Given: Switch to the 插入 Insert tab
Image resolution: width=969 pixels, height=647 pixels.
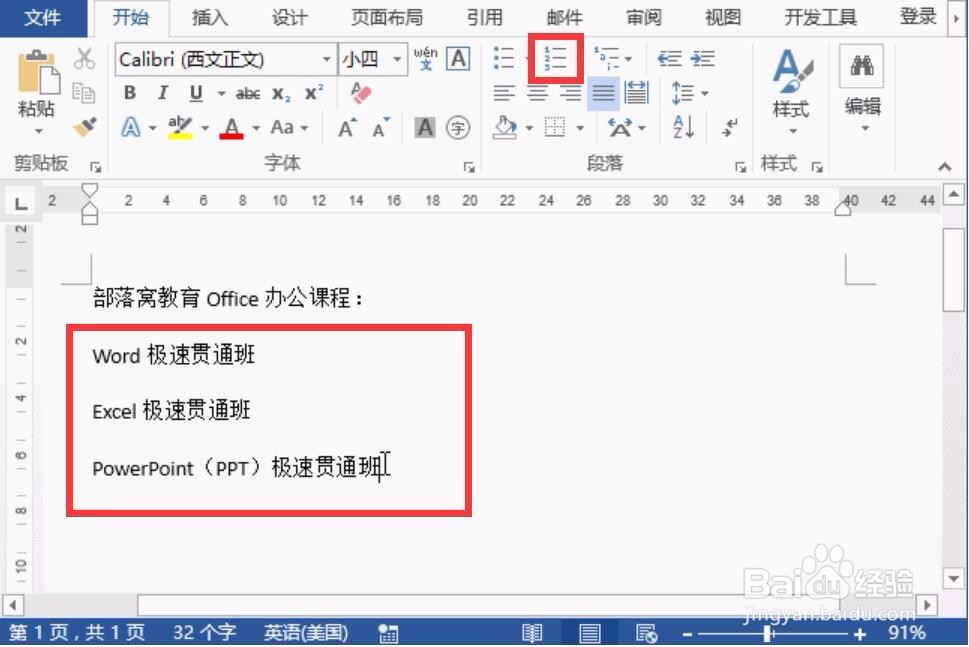Looking at the screenshot, I should [210, 17].
